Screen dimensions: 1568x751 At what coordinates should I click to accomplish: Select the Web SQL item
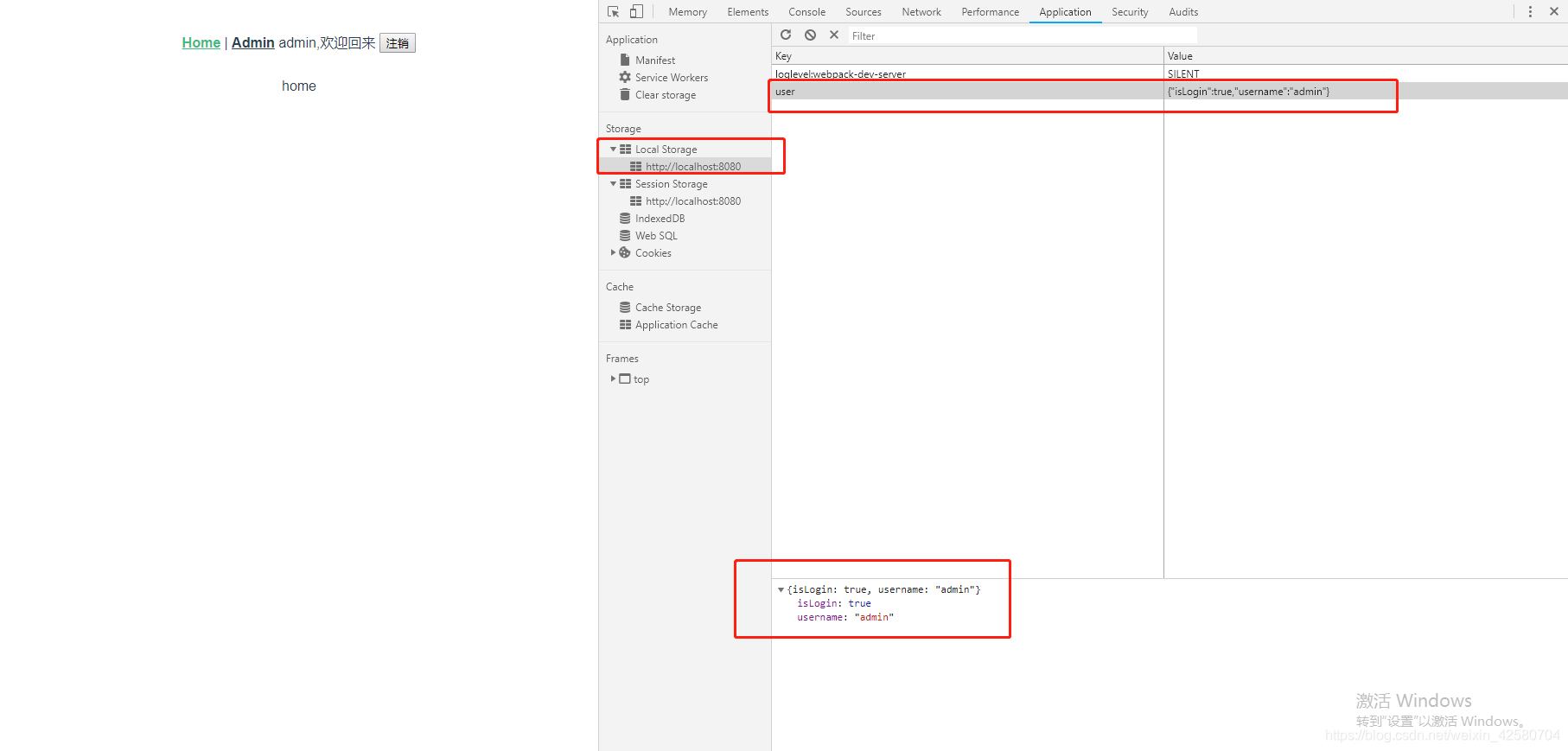pyautogui.click(x=656, y=235)
